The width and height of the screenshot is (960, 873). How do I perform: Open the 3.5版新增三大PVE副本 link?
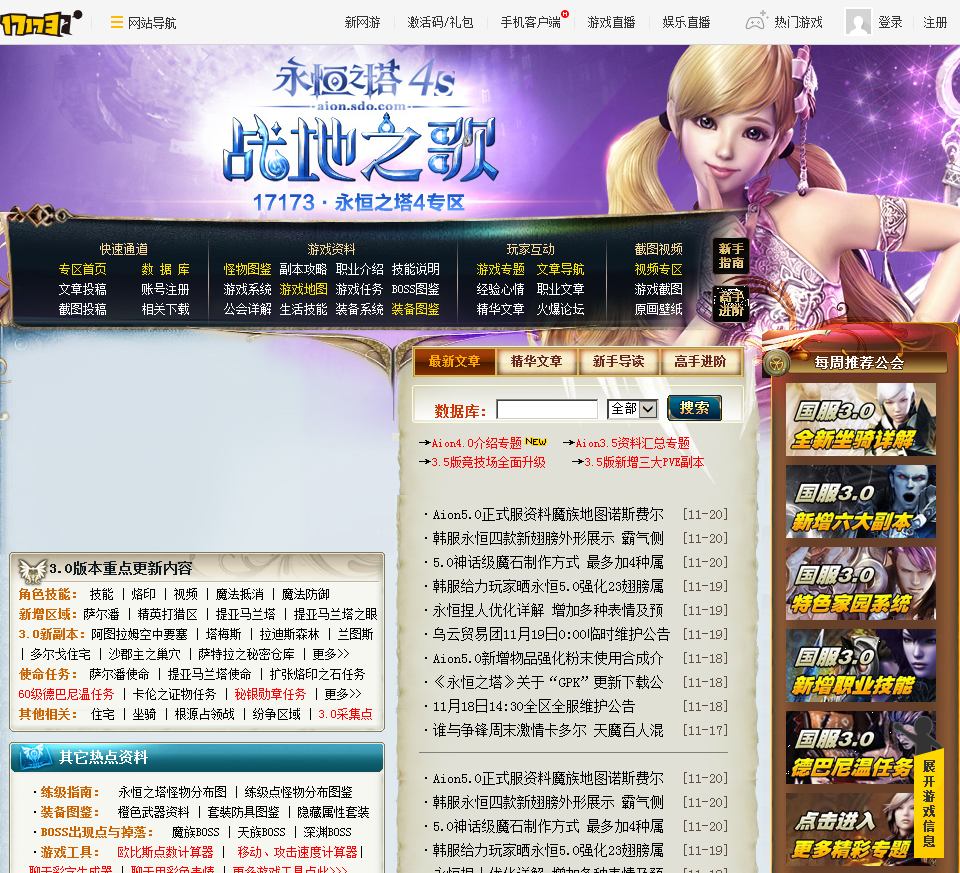click(644, 462)
